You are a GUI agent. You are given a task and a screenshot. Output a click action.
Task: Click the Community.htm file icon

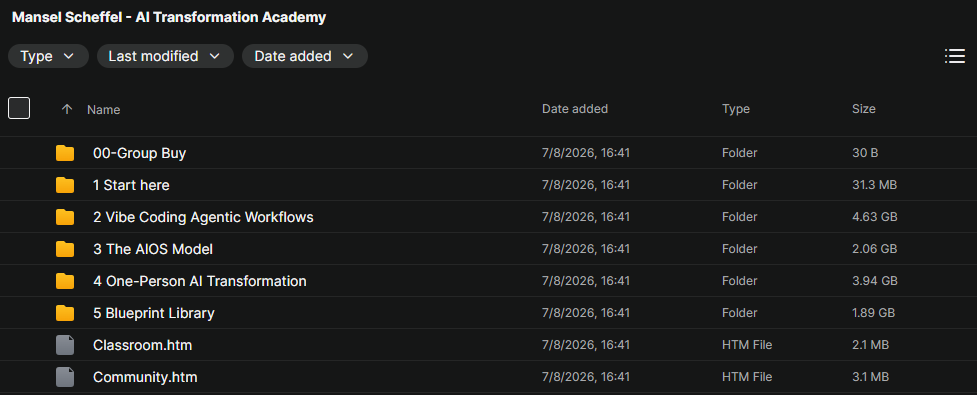(x=65, y=377)
